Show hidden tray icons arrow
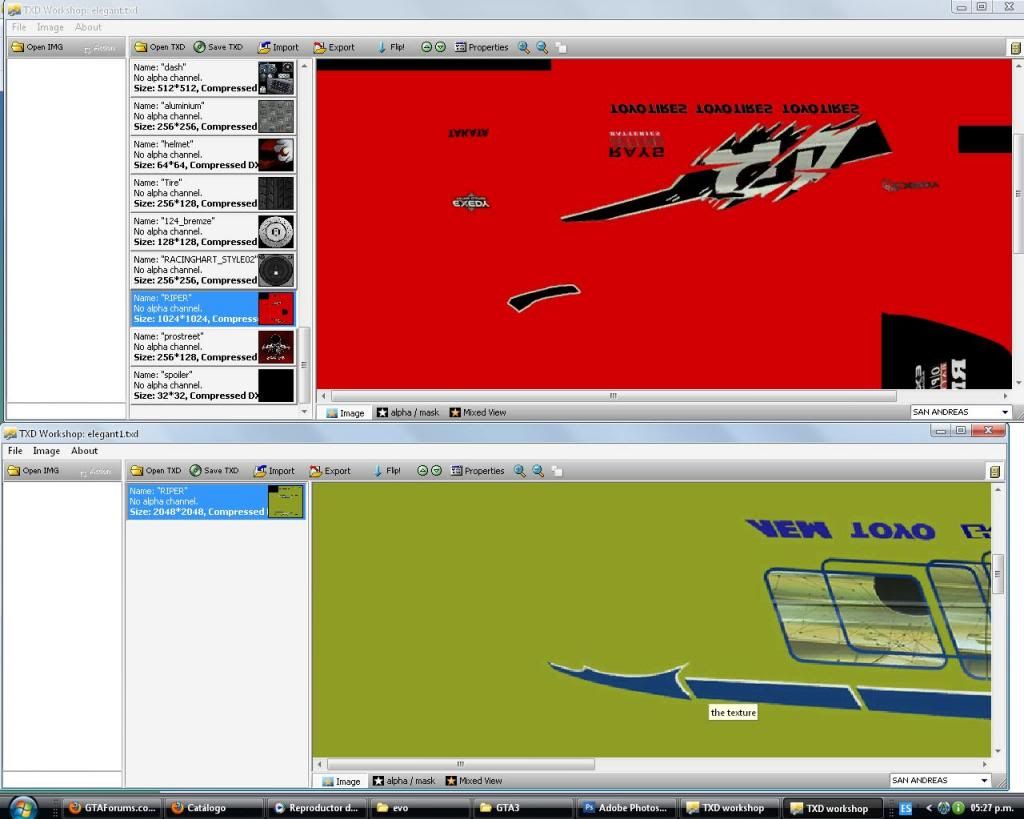Image resolution: width=1024 pixels, height=819 pixels. point(928,809)
